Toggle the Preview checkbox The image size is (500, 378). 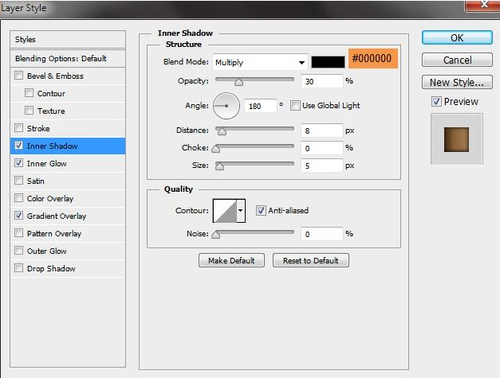pyautogui.click(x=436, y=101)
